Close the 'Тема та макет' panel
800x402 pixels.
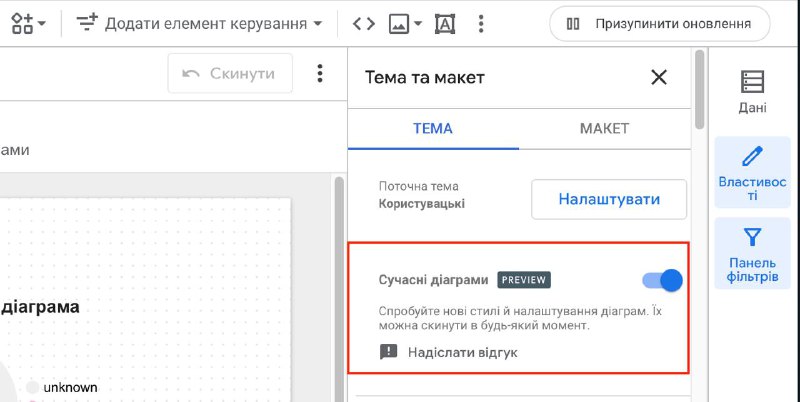click(x=659, y=78)
